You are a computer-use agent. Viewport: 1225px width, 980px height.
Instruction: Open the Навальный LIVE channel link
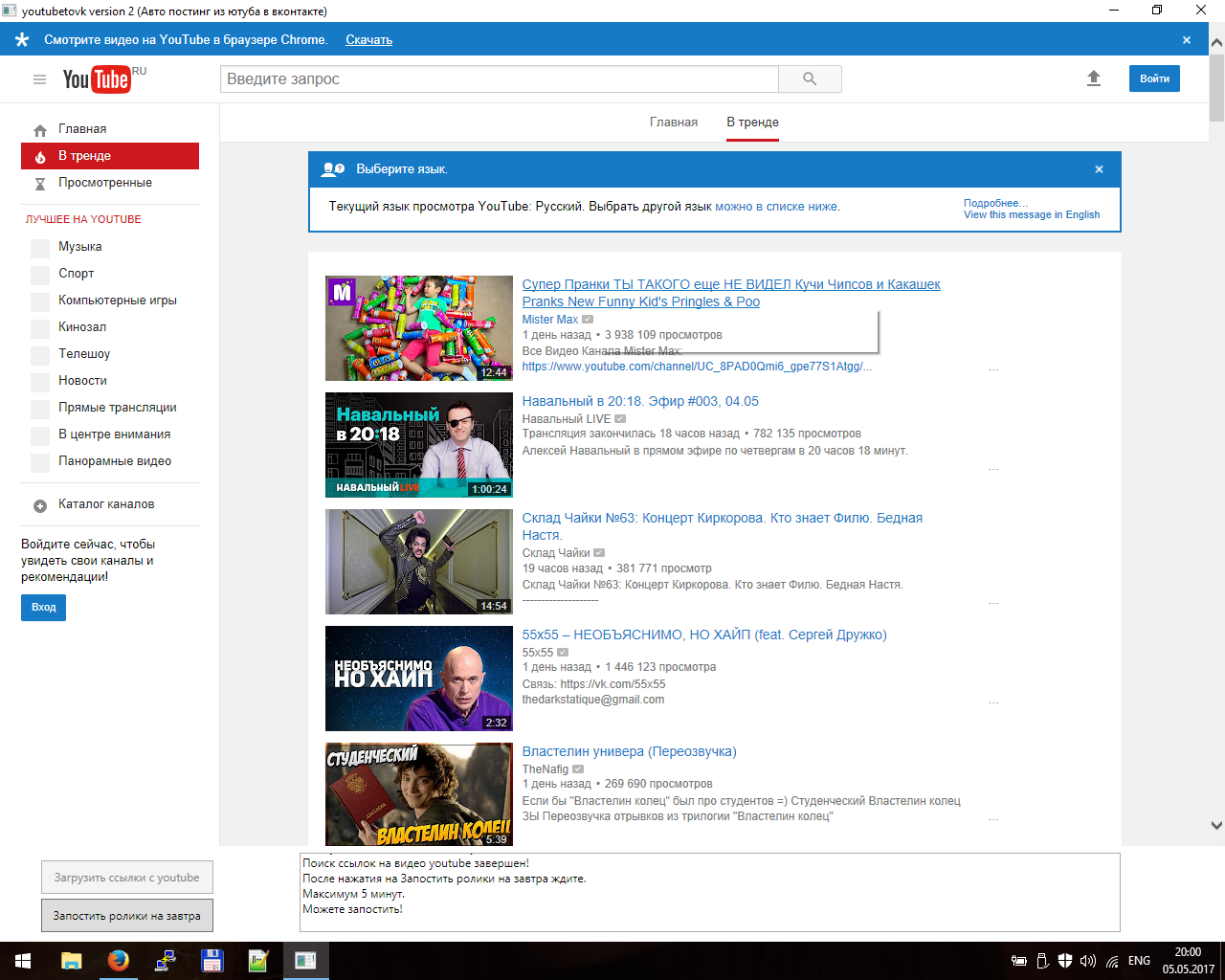566,419
